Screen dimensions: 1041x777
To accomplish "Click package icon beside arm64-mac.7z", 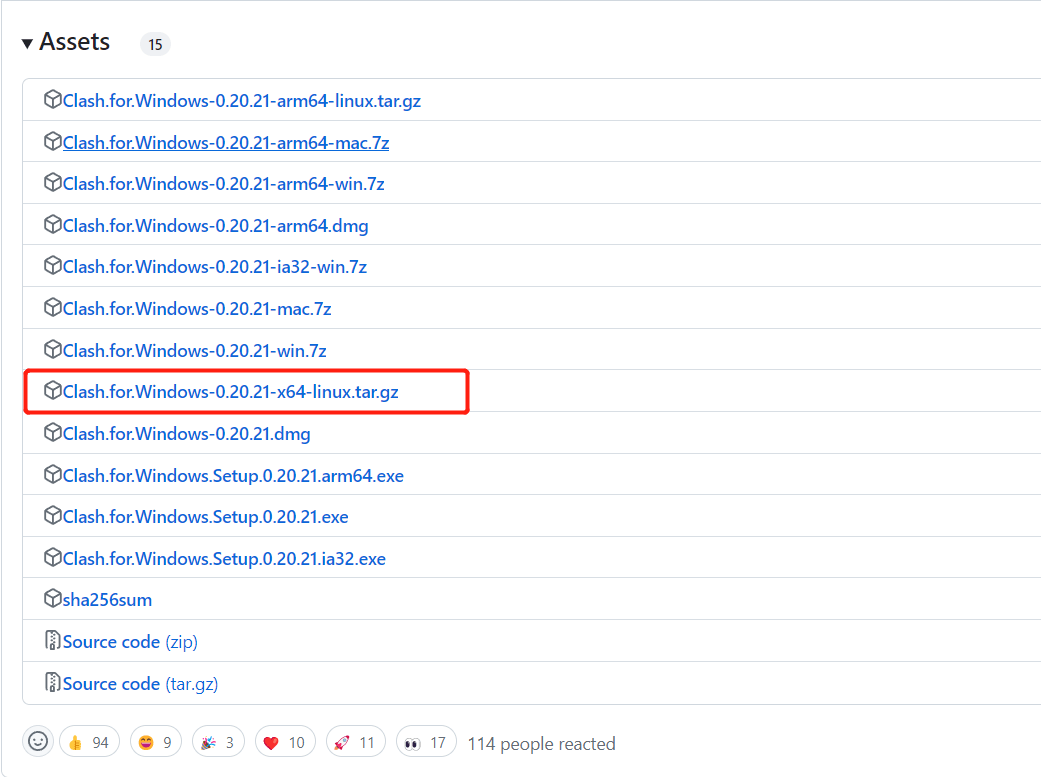I will click(52, 141).
